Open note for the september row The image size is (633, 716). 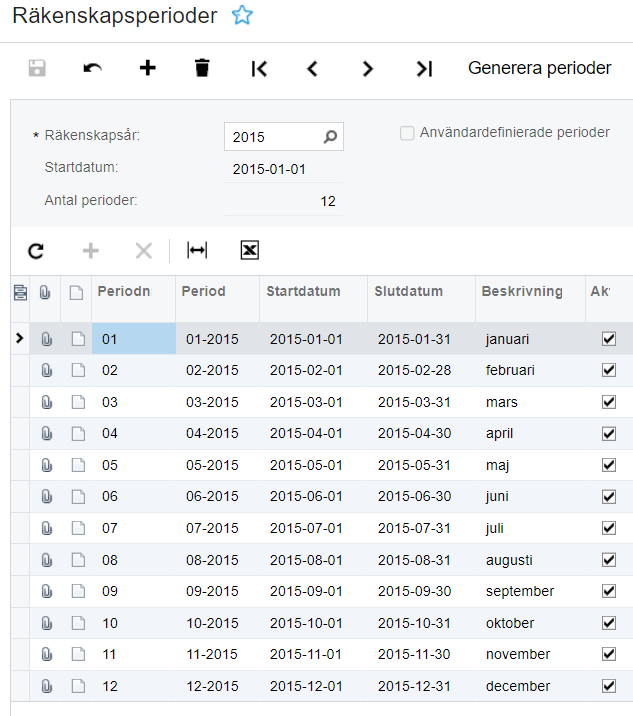(x=79, y=591)
